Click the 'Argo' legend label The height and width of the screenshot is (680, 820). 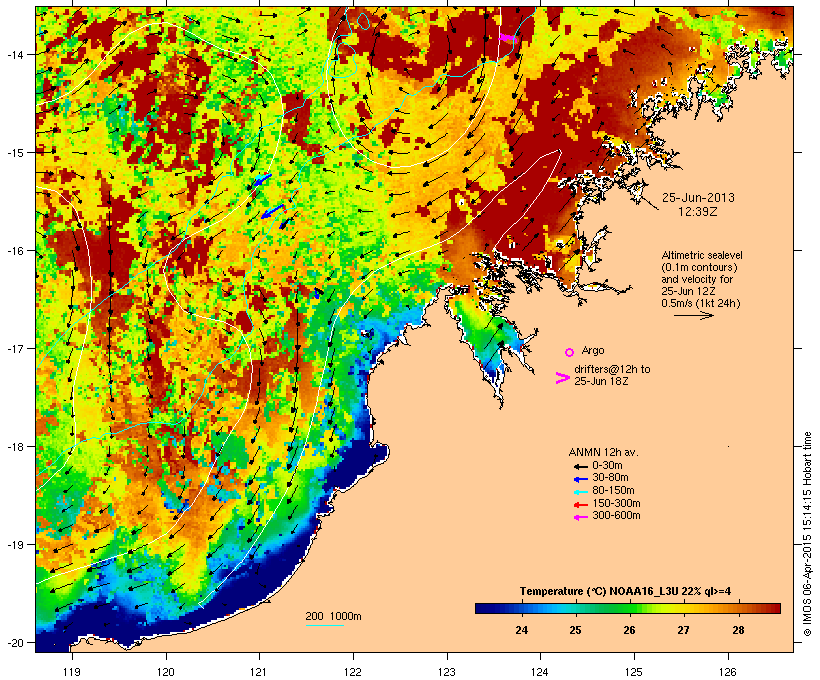click(x=593, y=350)
